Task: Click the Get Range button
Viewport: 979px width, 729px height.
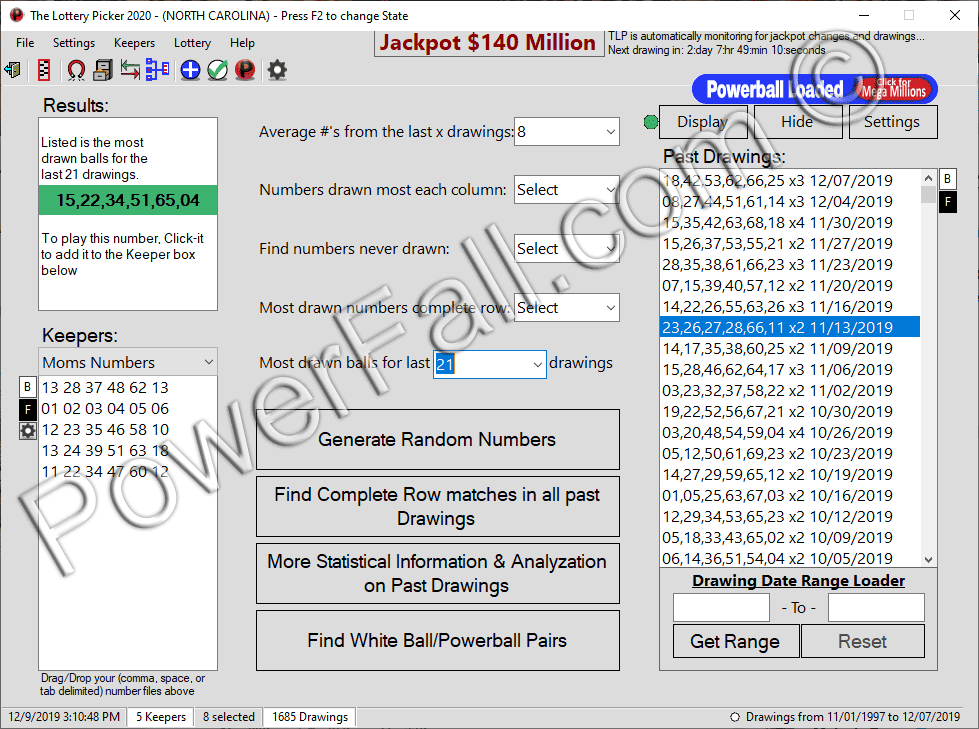Action: [735, 641]
